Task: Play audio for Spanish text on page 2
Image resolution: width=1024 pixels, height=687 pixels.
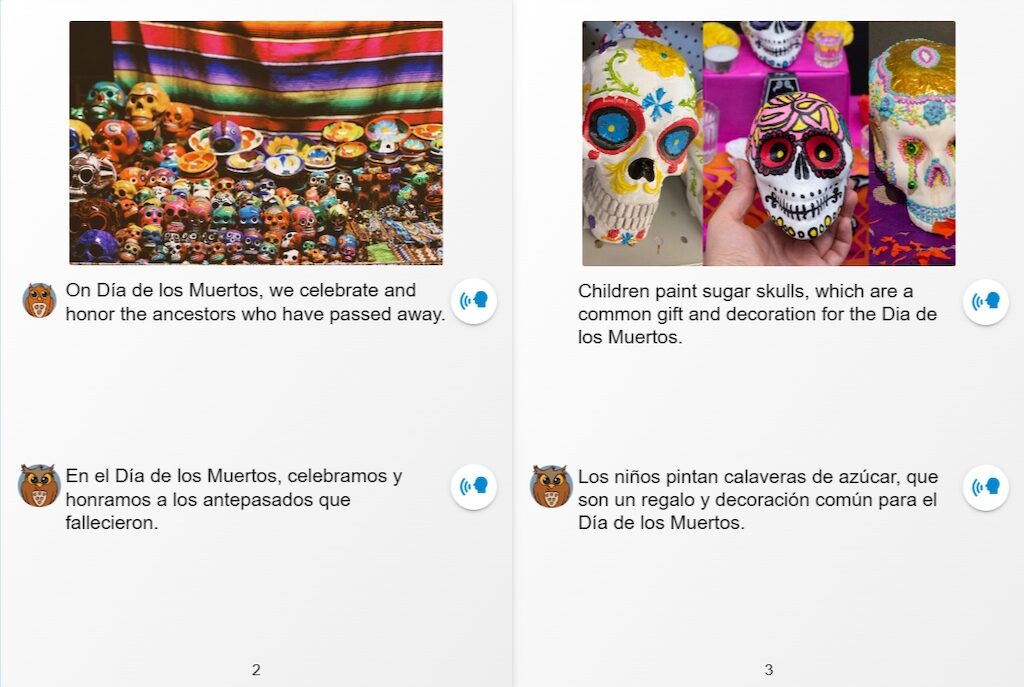Action: (473, 487)
